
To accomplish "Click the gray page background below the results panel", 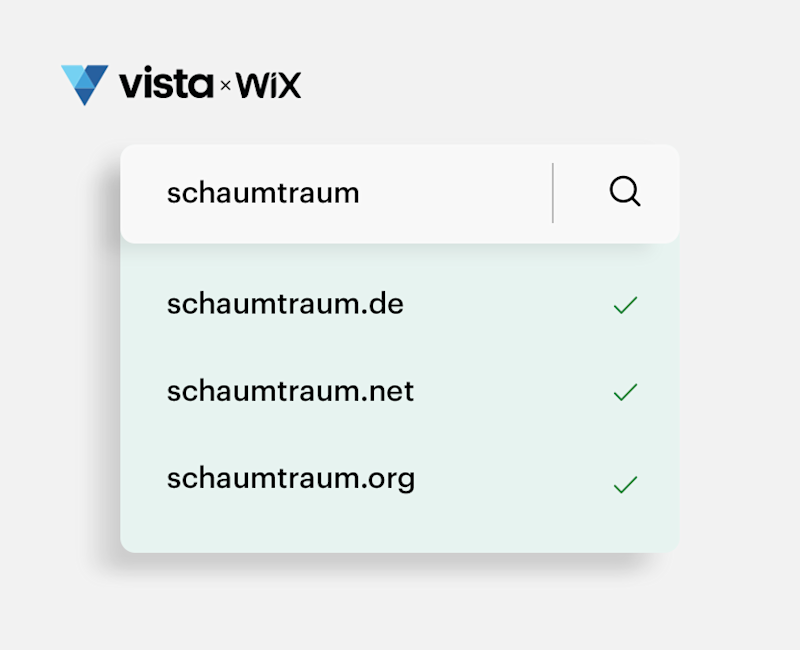I will pyautogui.click(x=400, y=605).
